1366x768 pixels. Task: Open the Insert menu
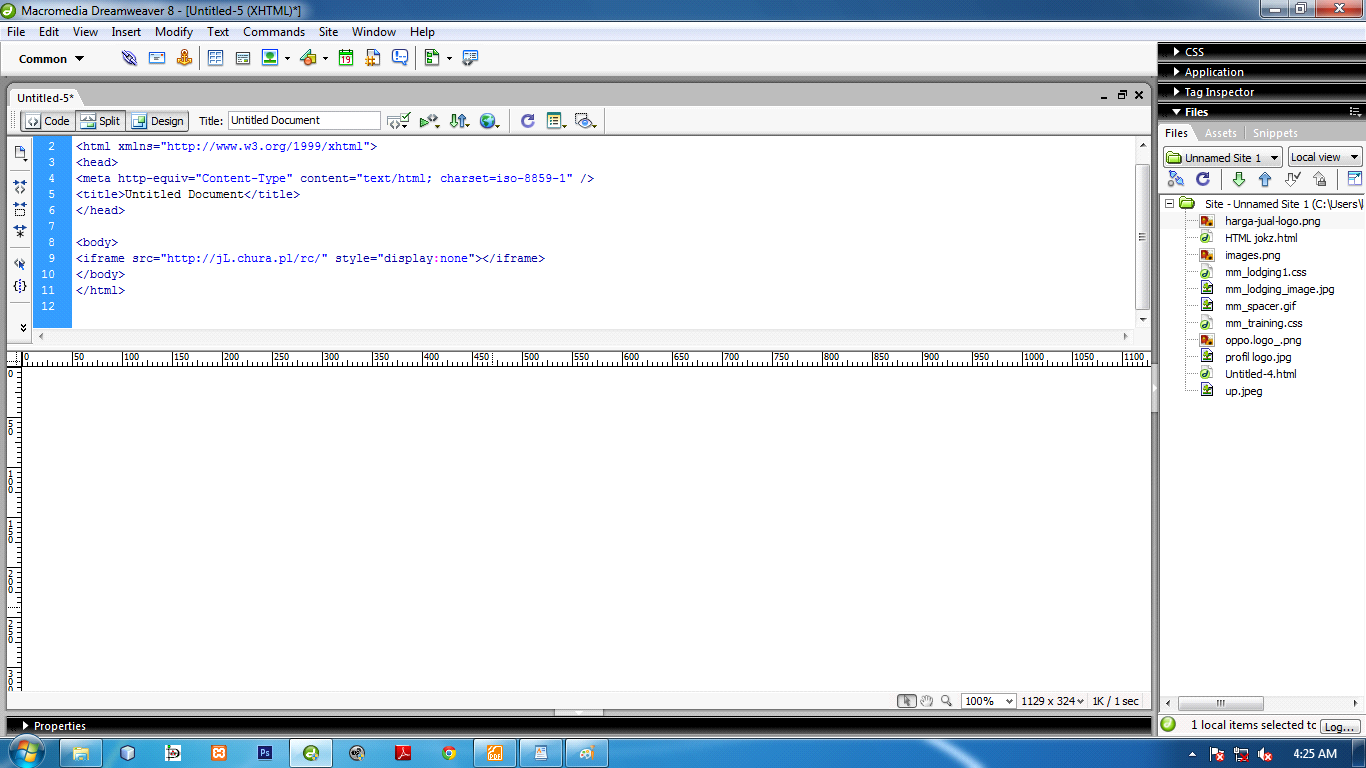click(126, 32)
